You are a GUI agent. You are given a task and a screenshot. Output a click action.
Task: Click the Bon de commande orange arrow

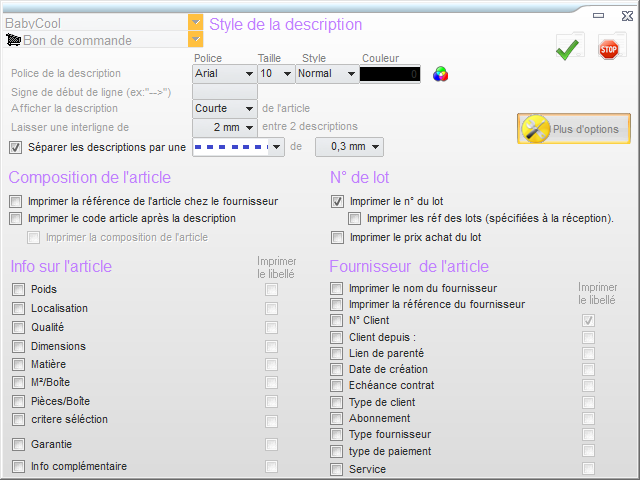[195, 39]
